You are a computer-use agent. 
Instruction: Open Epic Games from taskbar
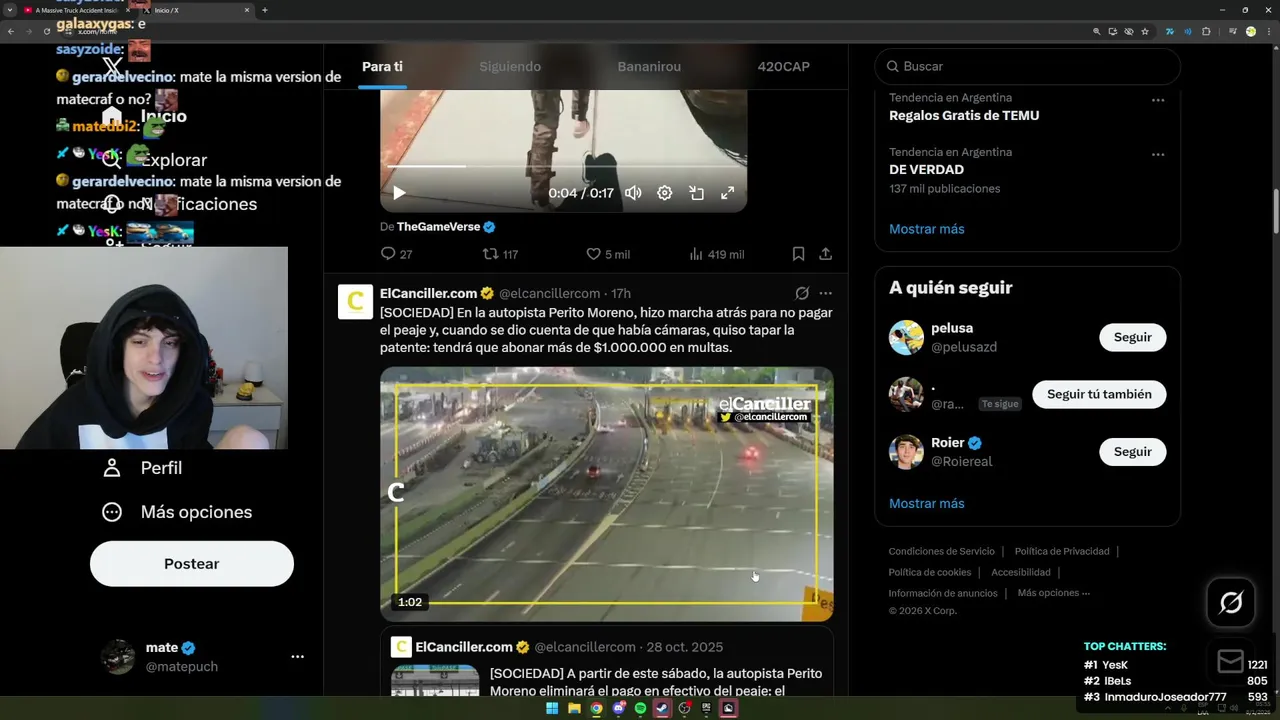pos(706,708)
